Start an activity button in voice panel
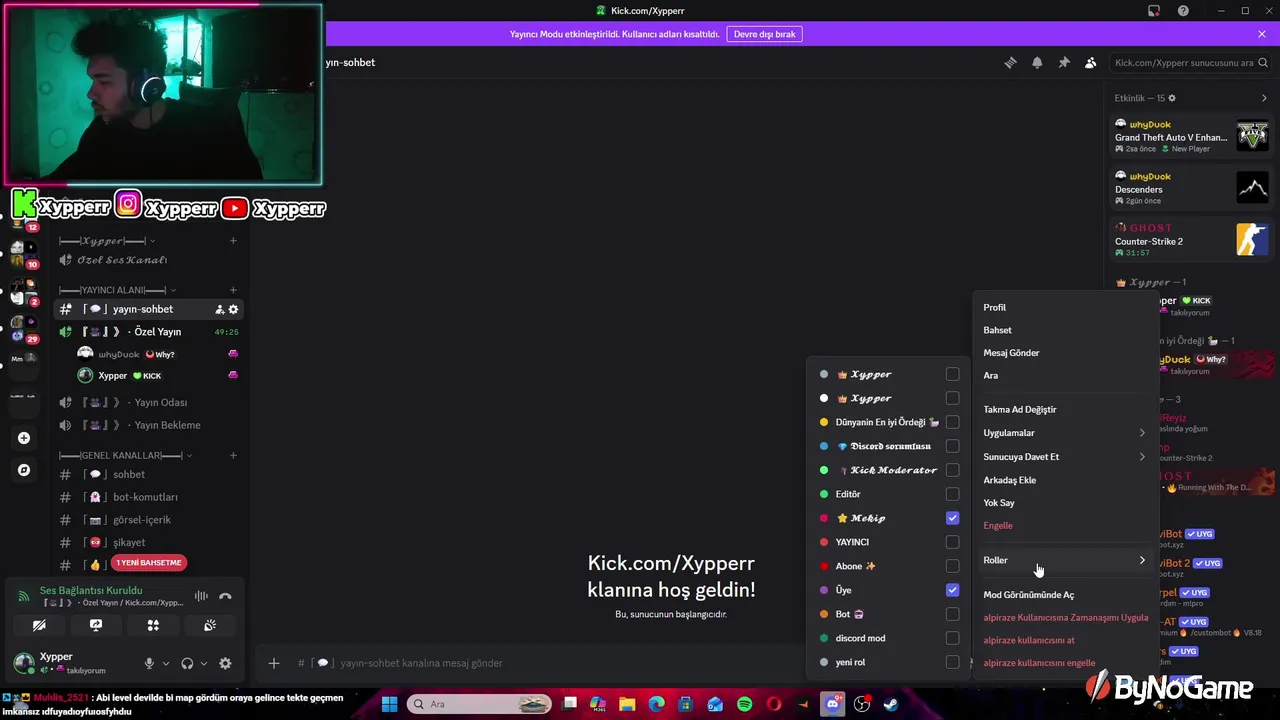This screenshot has width=1280, height=720. [x=153, y=625]
